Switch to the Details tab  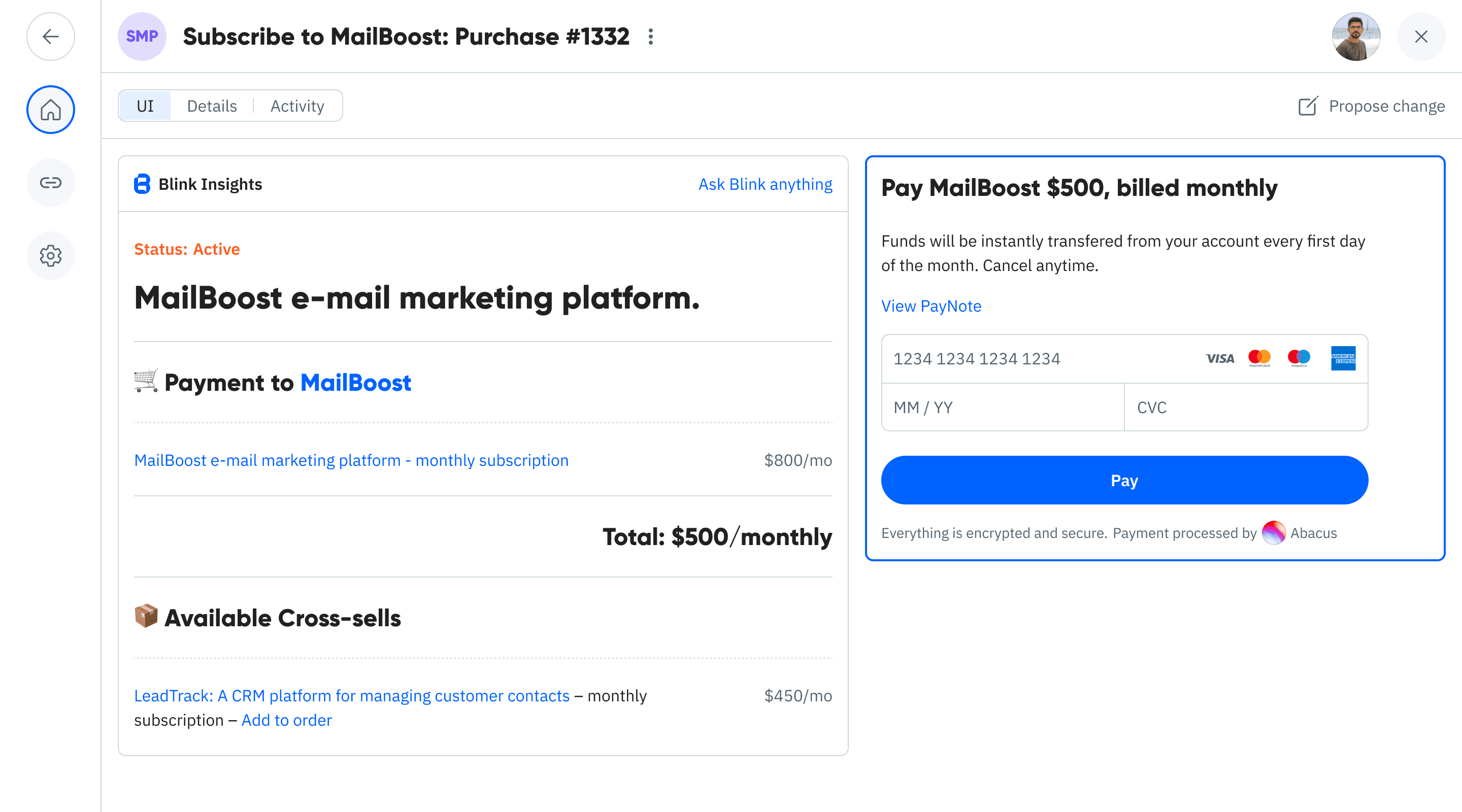click(x=212, y=106)
